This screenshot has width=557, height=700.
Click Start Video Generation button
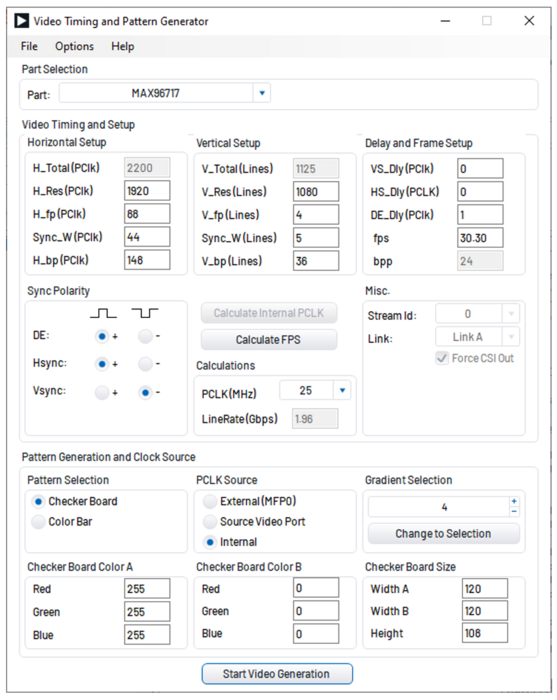point(277,674)
